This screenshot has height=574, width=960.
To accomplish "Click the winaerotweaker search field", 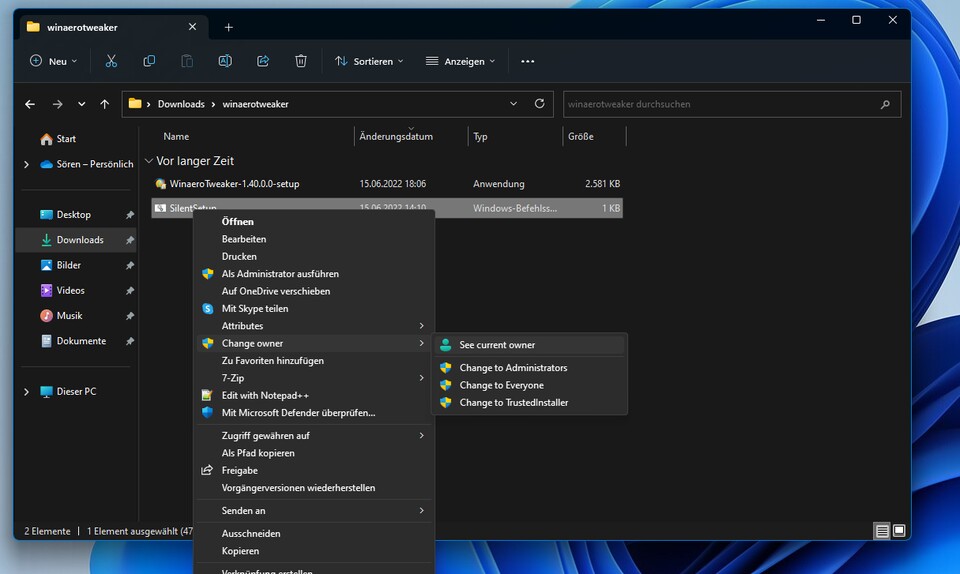I will point(720,104).
